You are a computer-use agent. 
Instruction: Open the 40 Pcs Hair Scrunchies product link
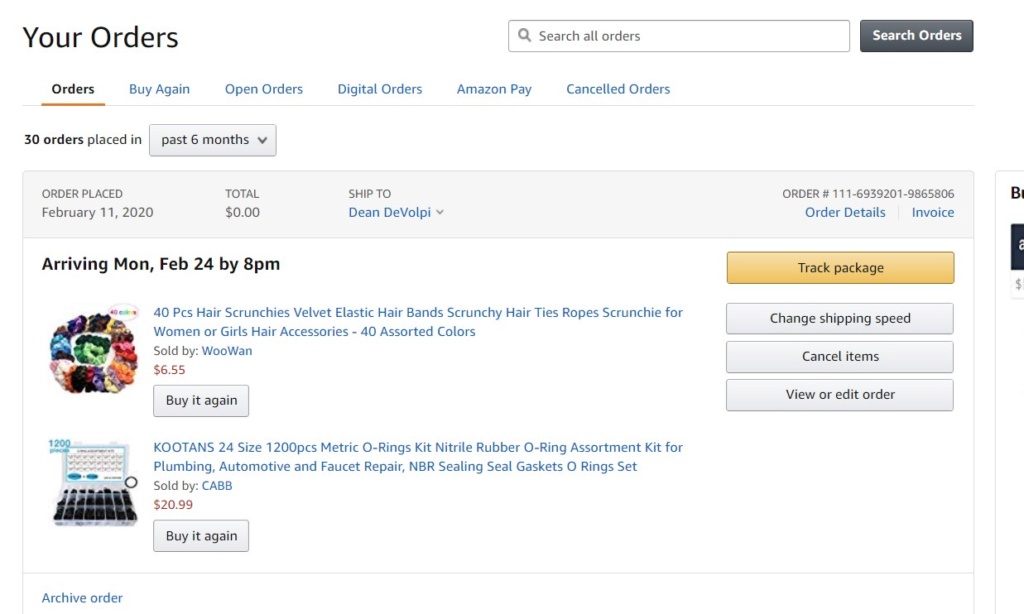click(x=418, y=322)
